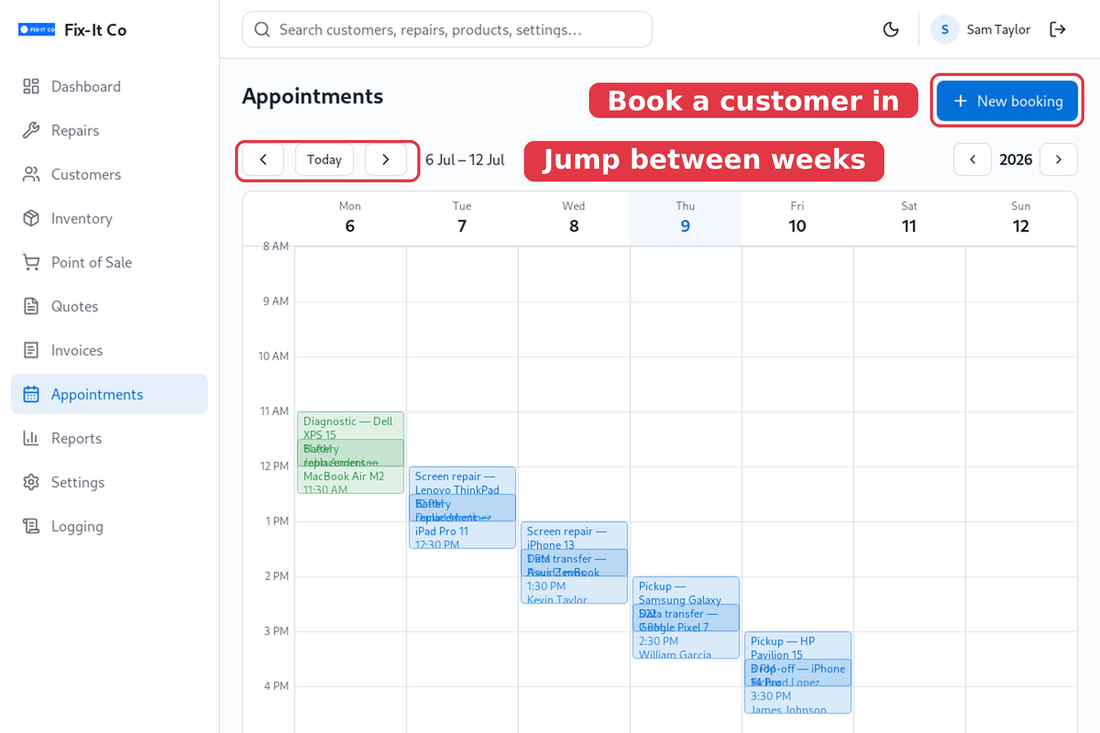
Task: Open the Logging page
Action: pos(109,526)
